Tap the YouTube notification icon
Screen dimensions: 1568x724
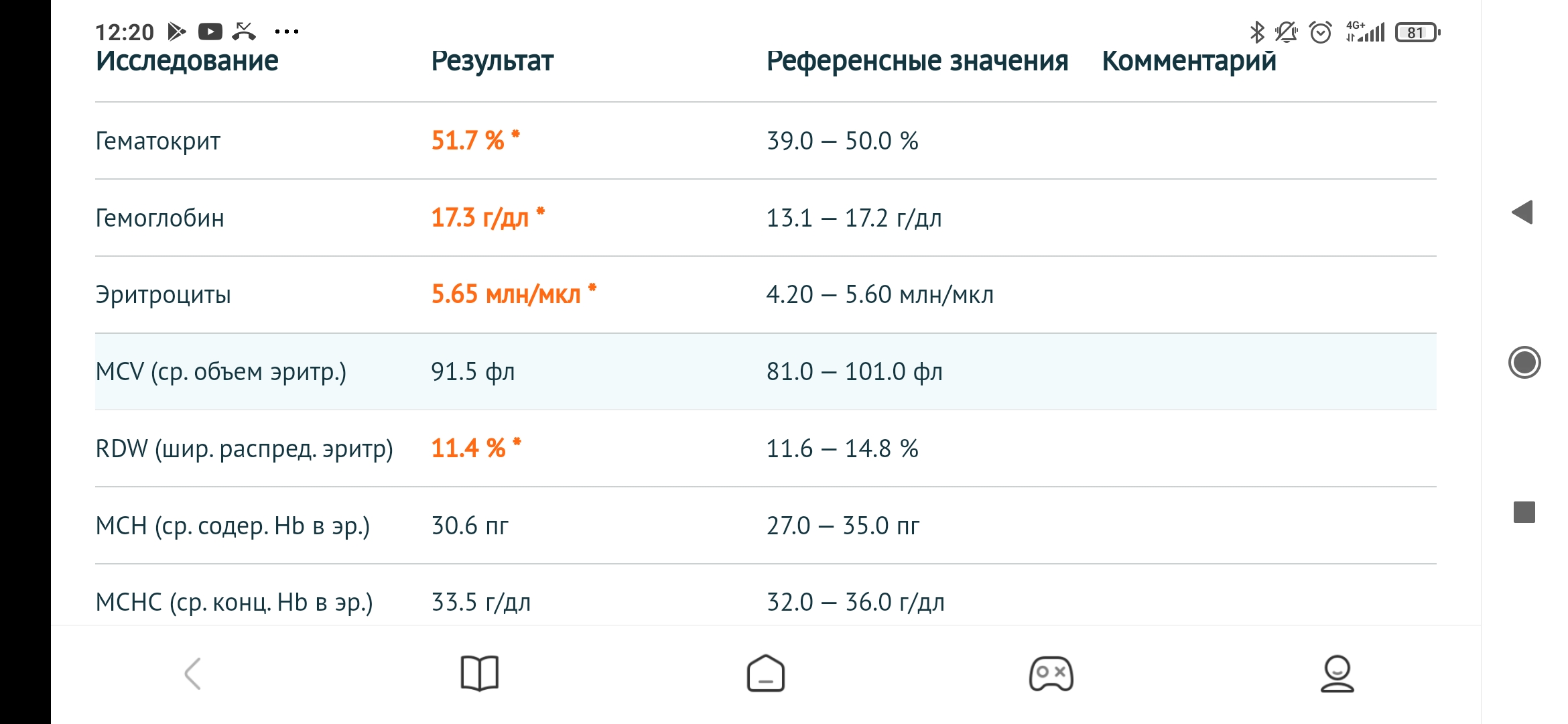[x=210, y=32]
